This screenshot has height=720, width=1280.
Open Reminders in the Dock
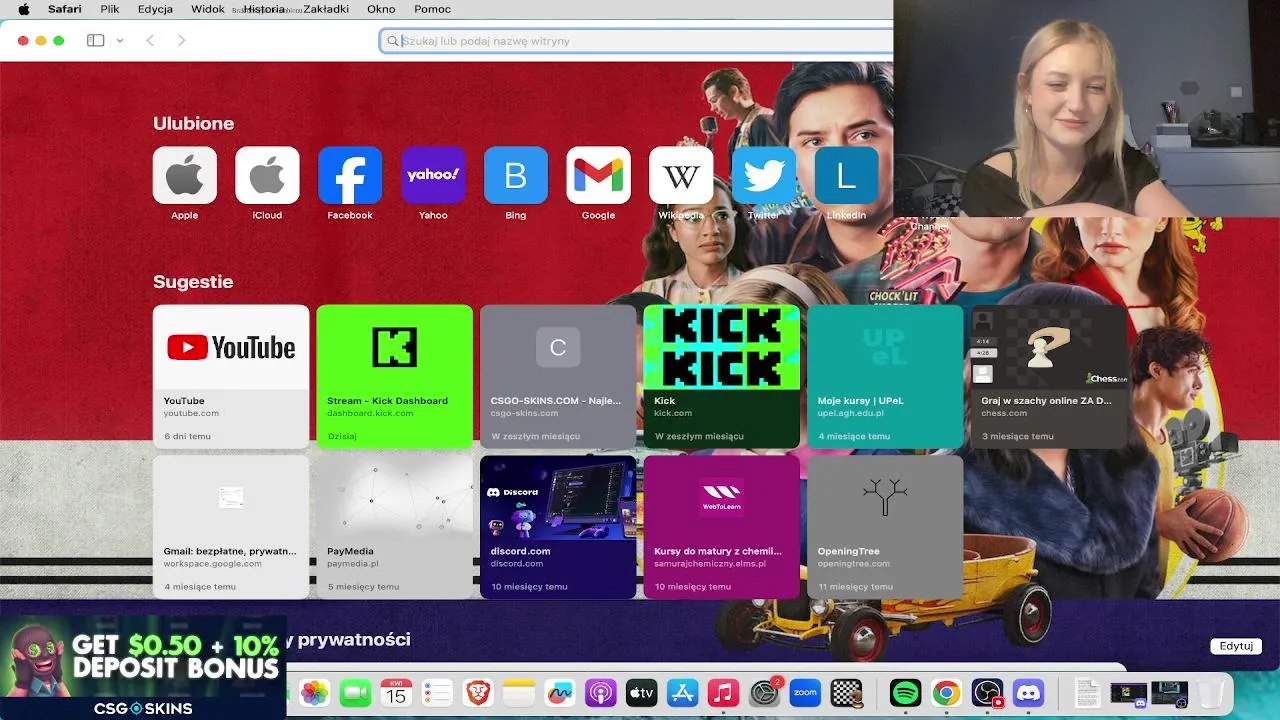pos(437,693)
